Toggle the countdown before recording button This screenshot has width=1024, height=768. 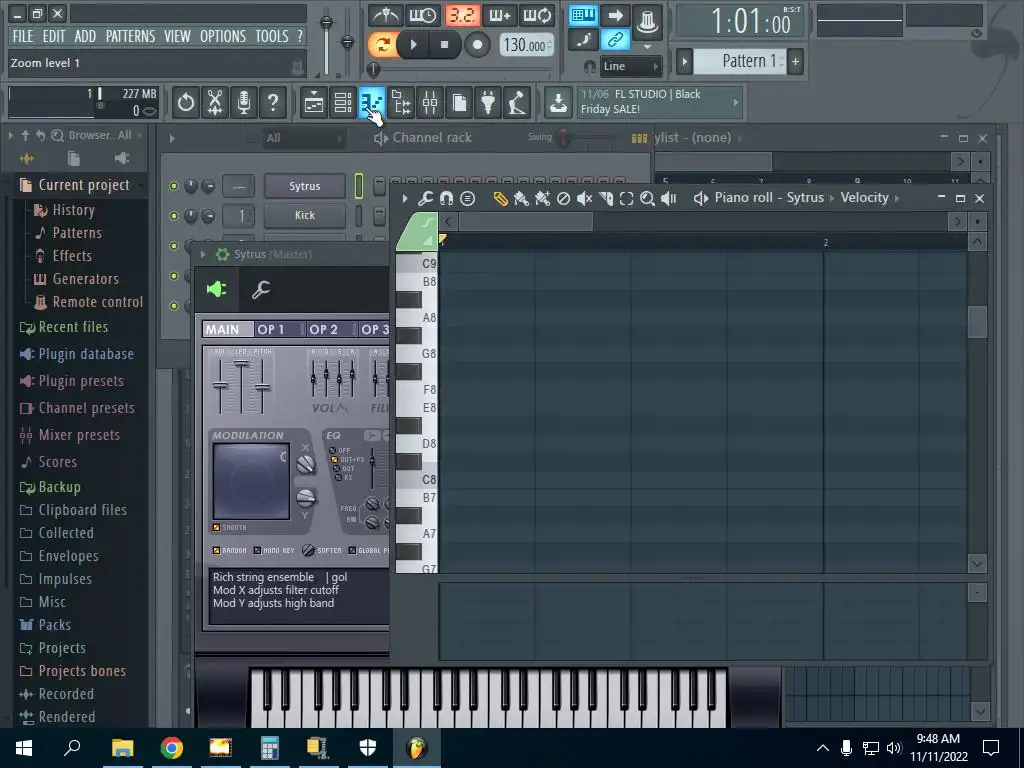[x=462, y=15]
